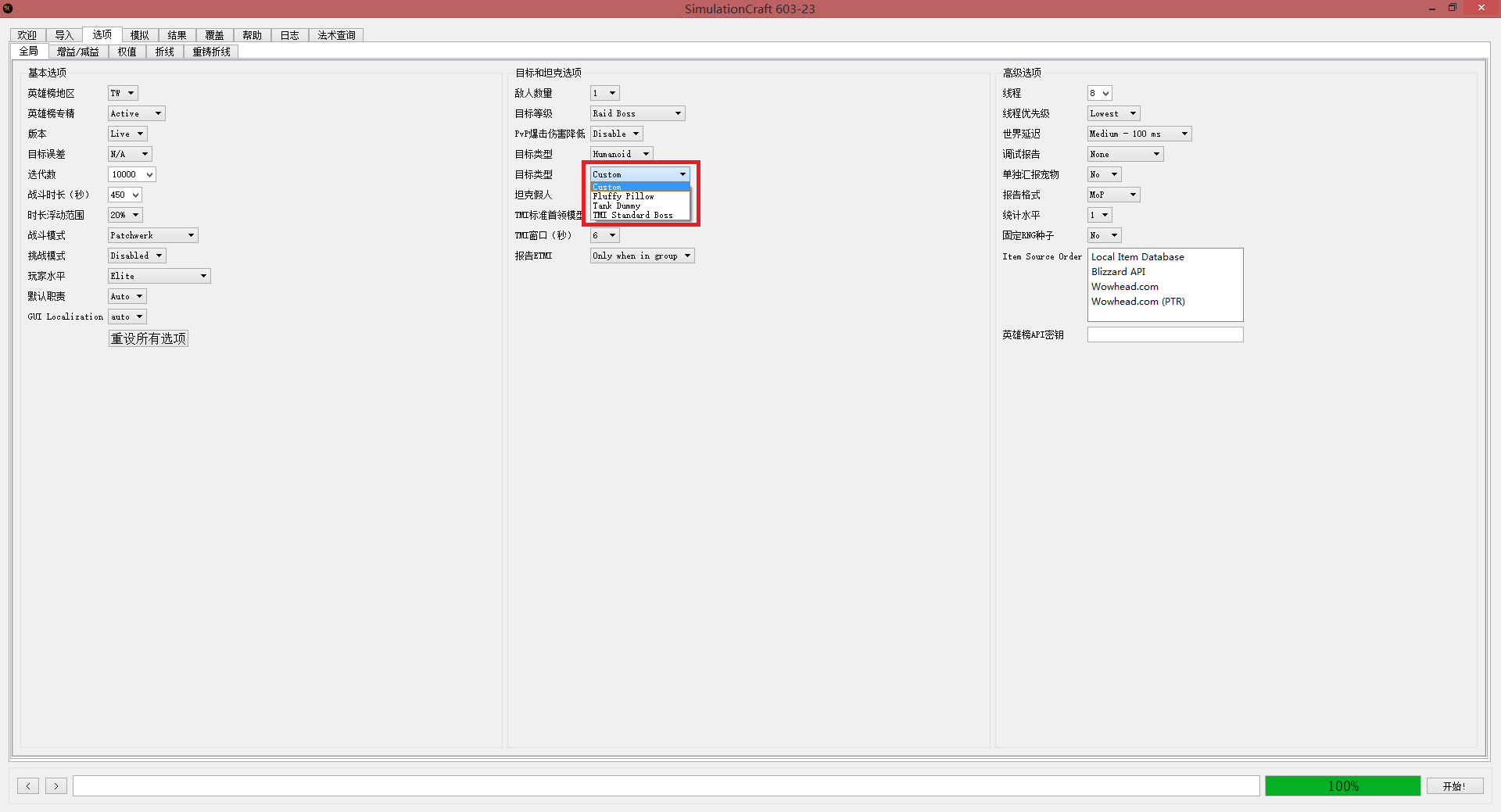Open the 战斗模式 dropdown showing Patchwerk
The height and width of the screenshot is (812, 1501).
click(153, 235)
